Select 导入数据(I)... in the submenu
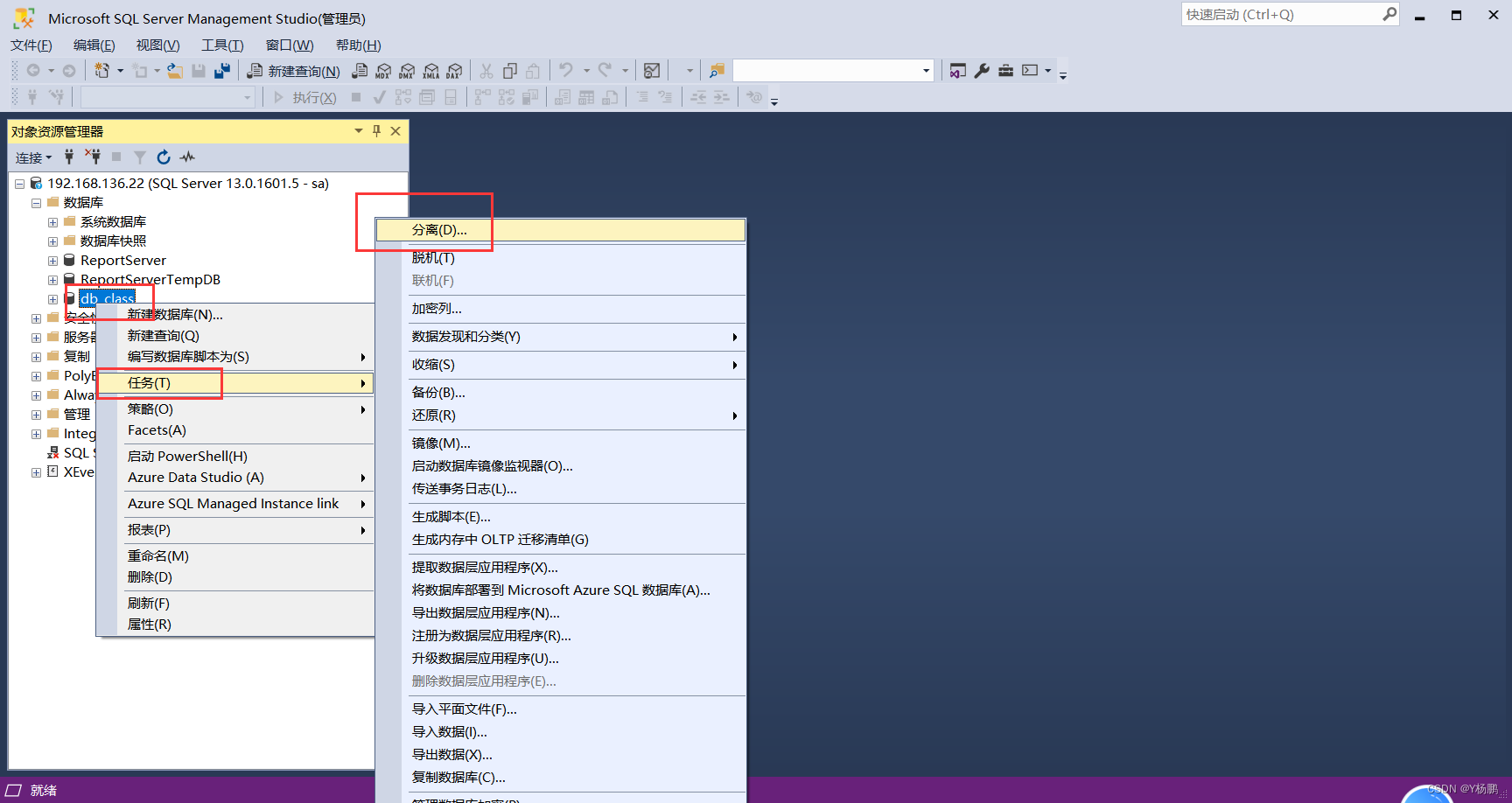 click(x=561, y=732)
